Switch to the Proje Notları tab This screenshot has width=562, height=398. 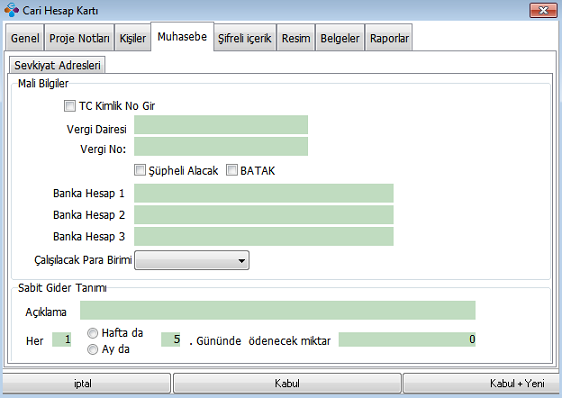click(79, 38)
